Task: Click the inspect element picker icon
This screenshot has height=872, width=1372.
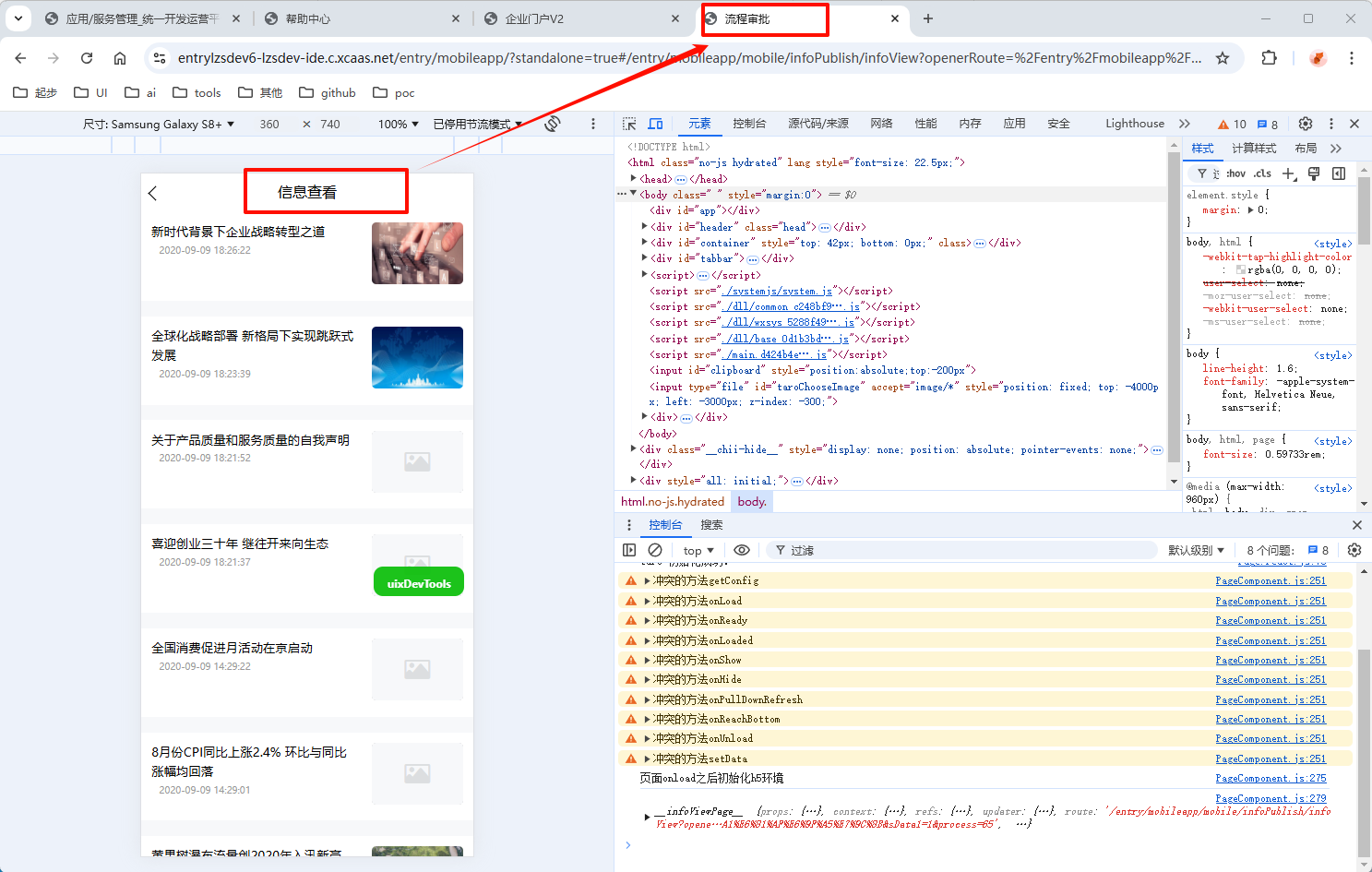Action: [x=629, y=124]
